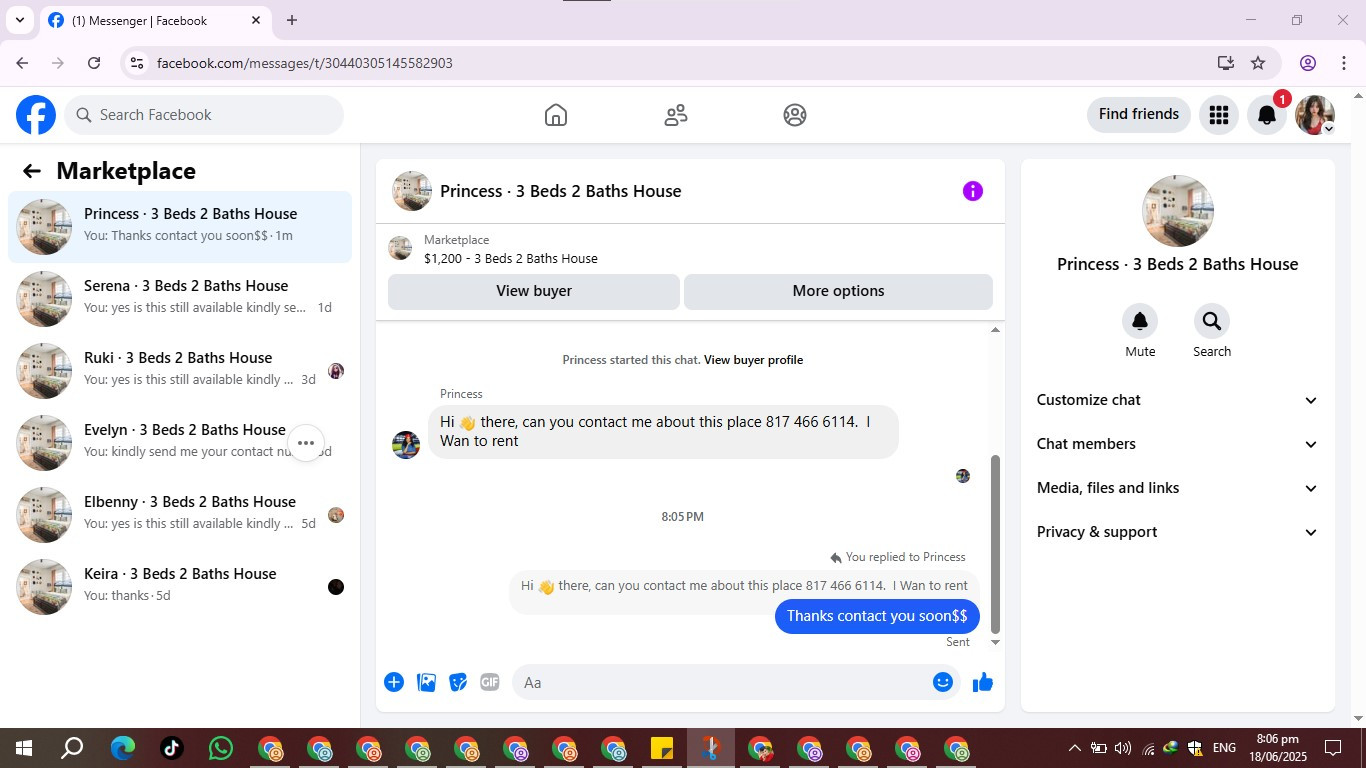This screenshot has width=1366, height=768.
Task: Mute the Princess conversation with bell icon
Action: 1140,321
